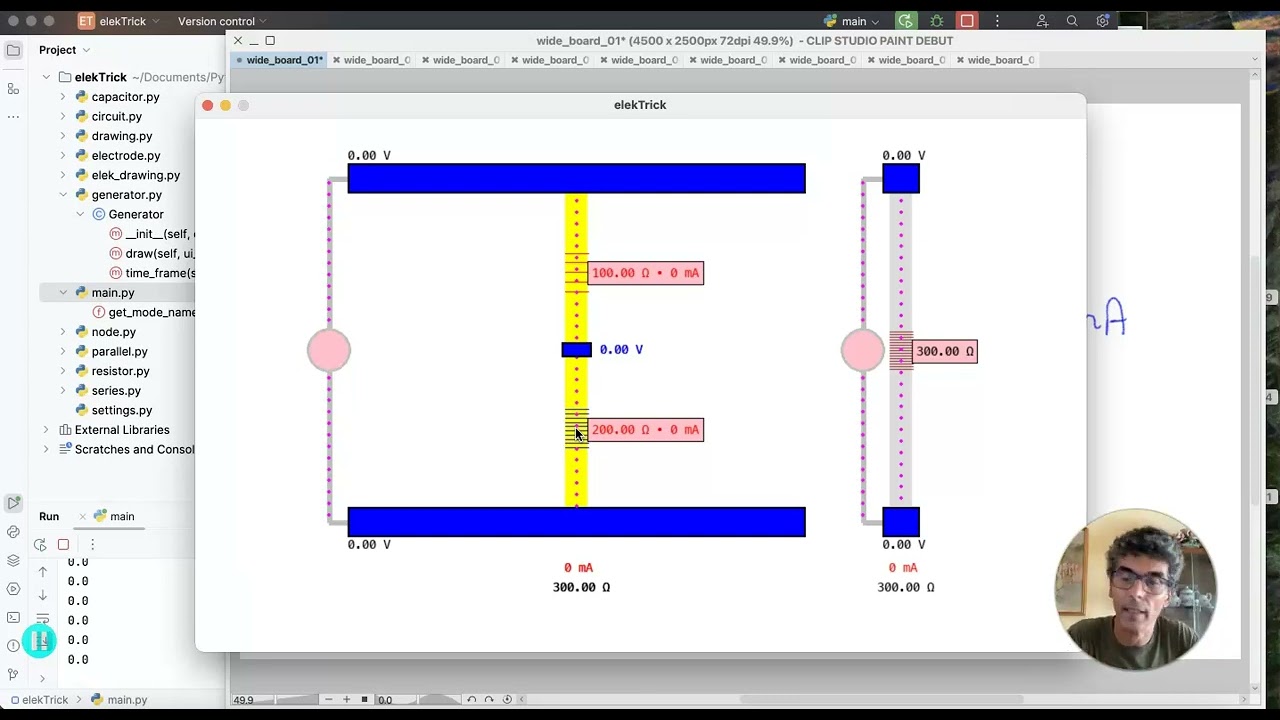Expand capacitor.py tree node
This screenshot has height=720, width=1280.
[63, 97]
